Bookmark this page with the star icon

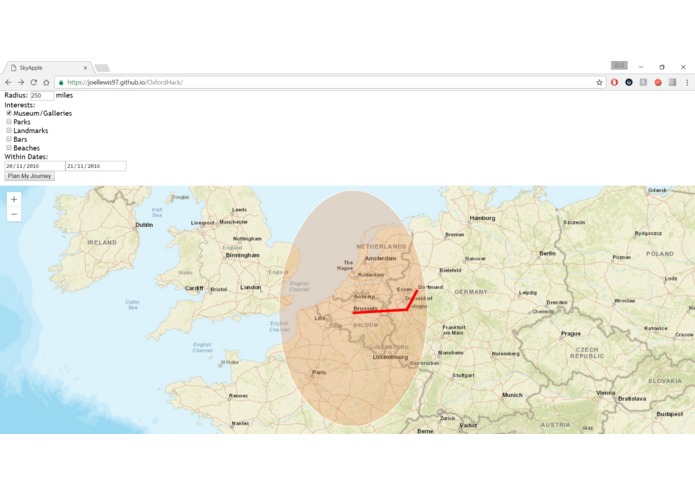pos(599,82)
